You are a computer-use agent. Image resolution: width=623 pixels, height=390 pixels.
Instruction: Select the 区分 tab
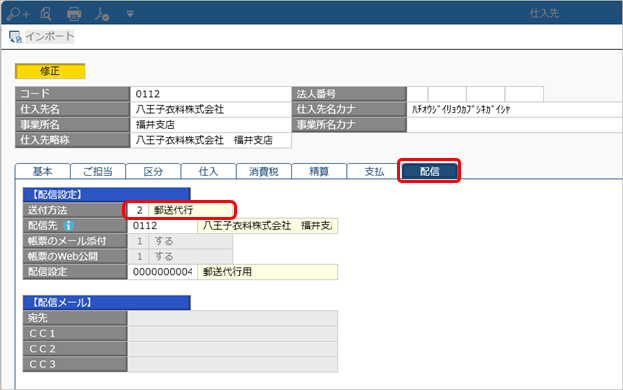153,171
